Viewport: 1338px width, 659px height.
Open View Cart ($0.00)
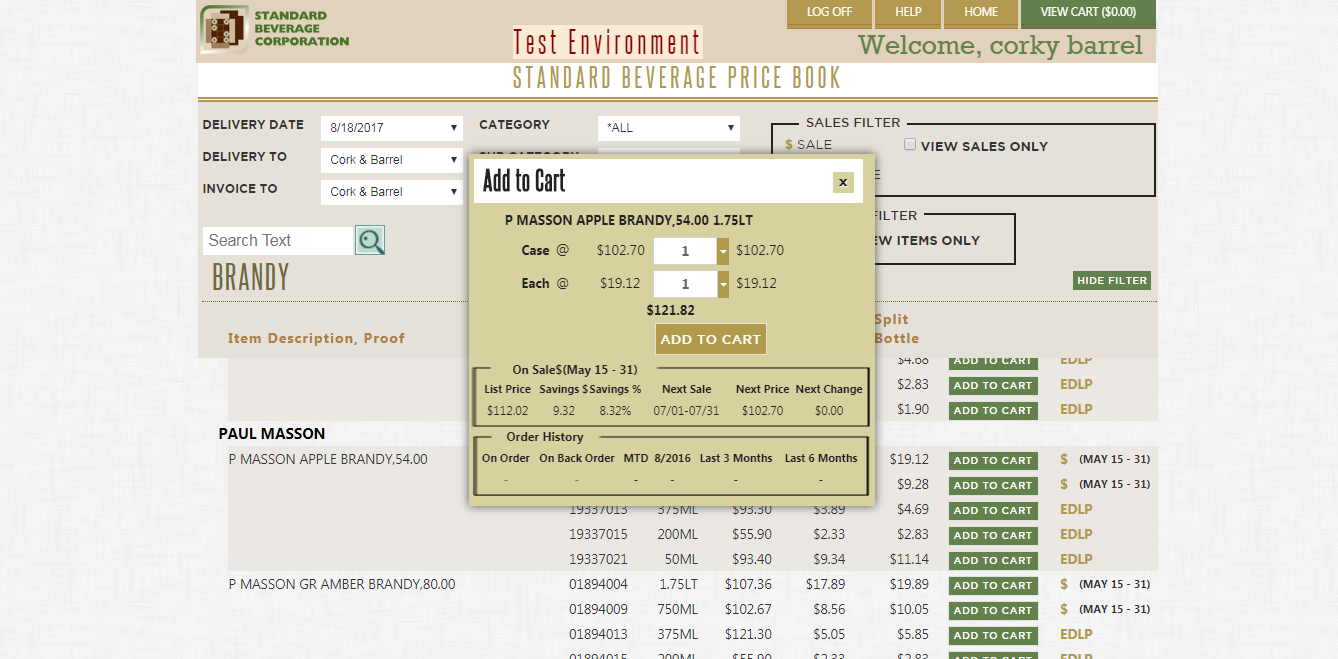[x=1088, y=13]
